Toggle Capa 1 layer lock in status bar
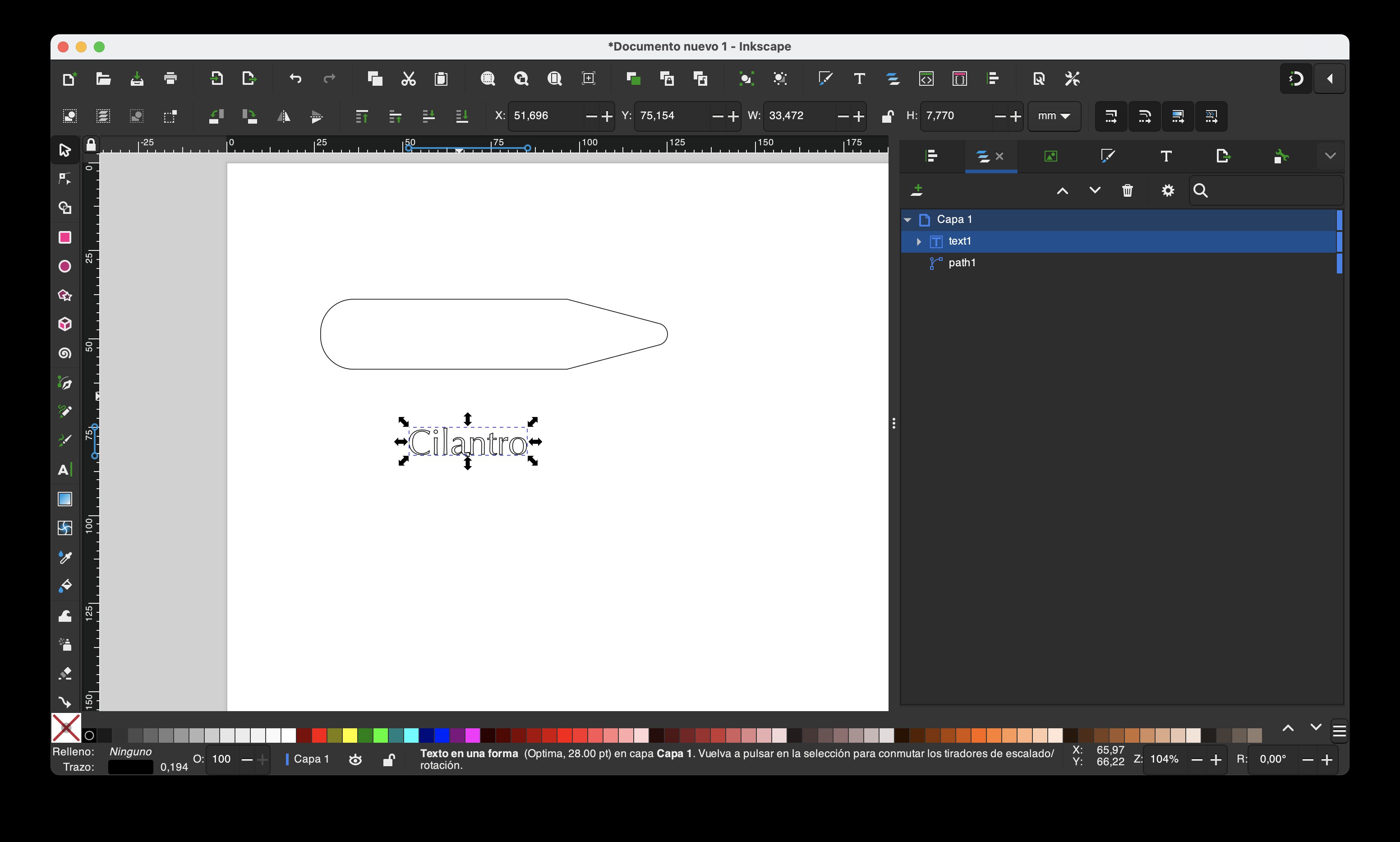Image resolution: width=1400 pixels, height=842 pixels. click(x=389, y=760)
